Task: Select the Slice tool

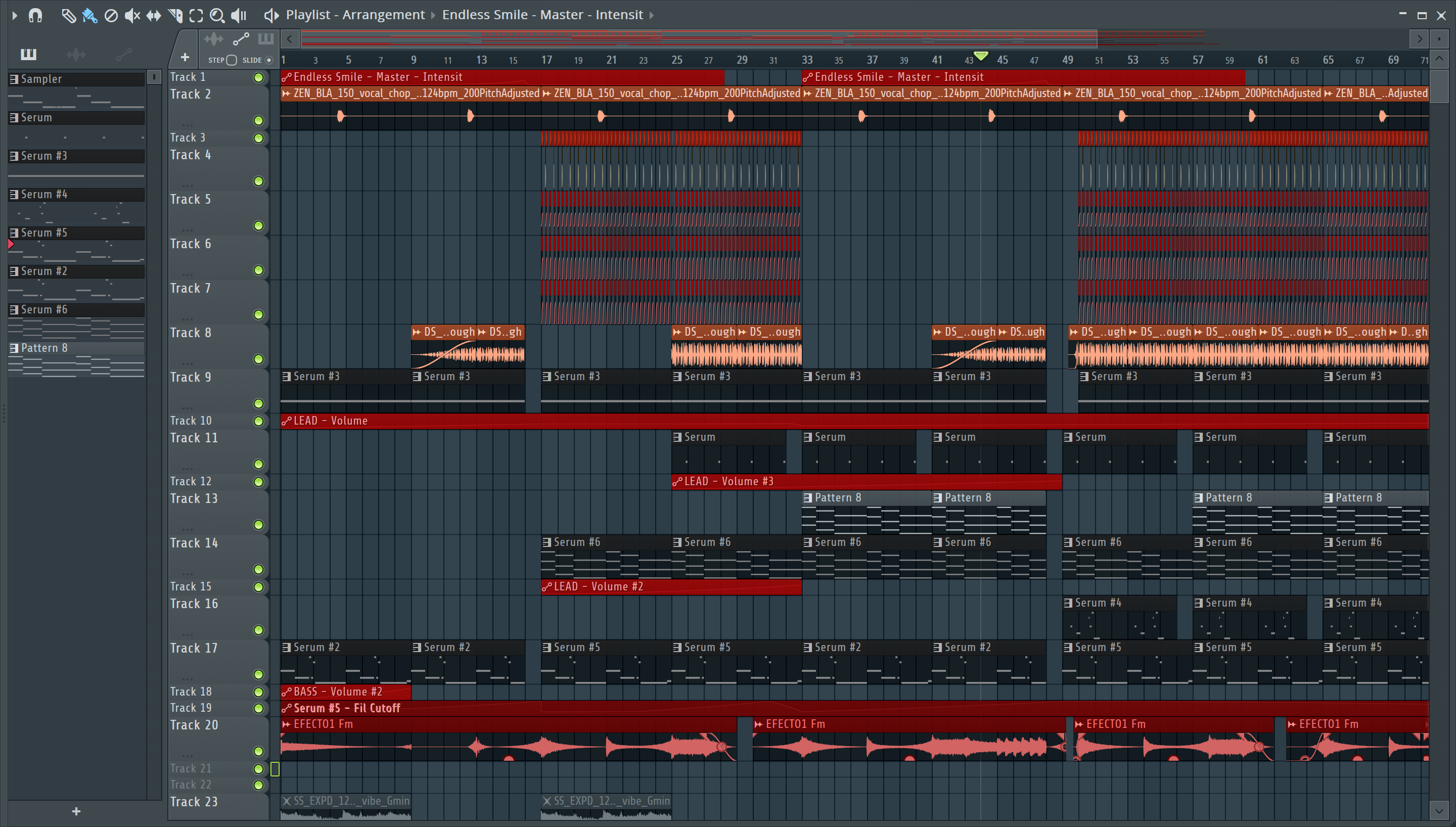Action: tap(175, 15)
